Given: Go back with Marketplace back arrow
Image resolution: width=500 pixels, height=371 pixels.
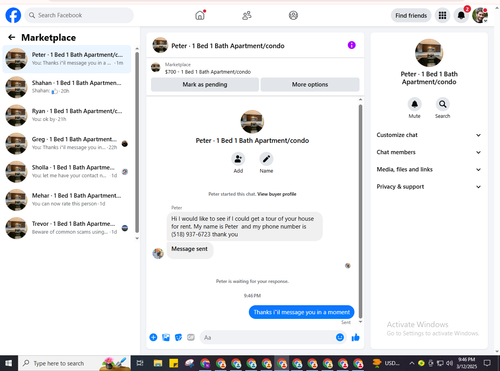Looking at the screenshot, I should [12, 37].
